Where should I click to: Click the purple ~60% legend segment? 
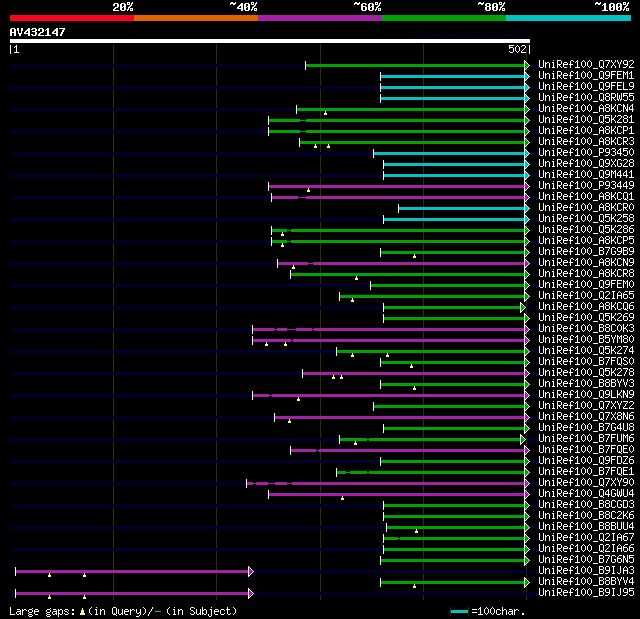pyautogui.click(x=320, y=18)
